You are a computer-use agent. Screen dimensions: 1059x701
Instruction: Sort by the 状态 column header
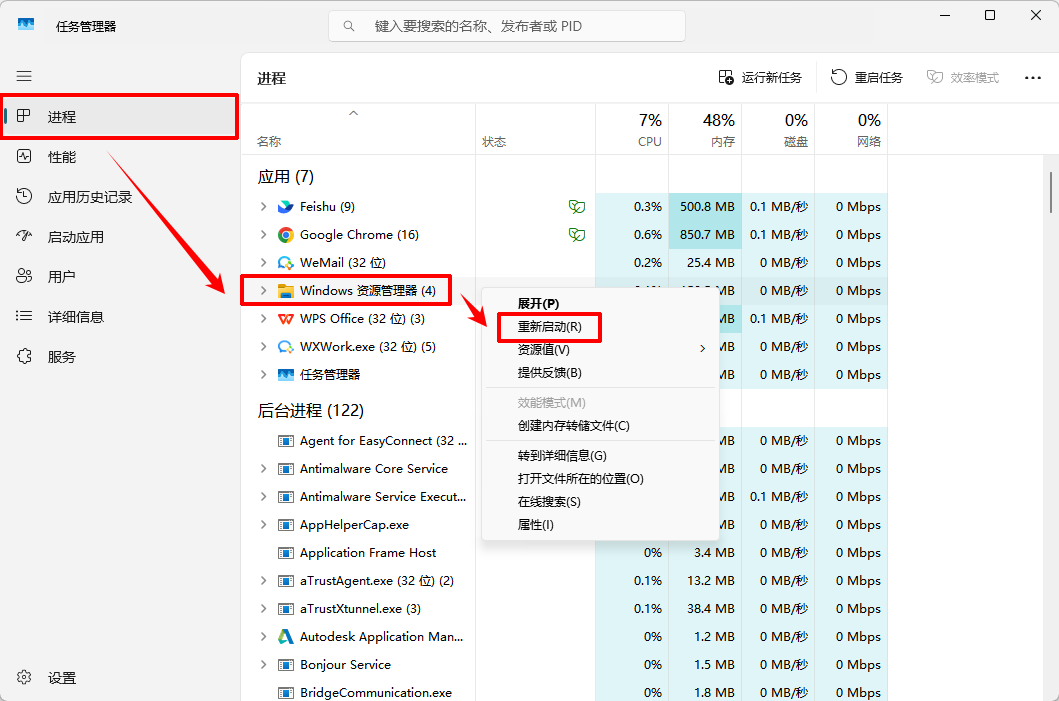(536, 130)
